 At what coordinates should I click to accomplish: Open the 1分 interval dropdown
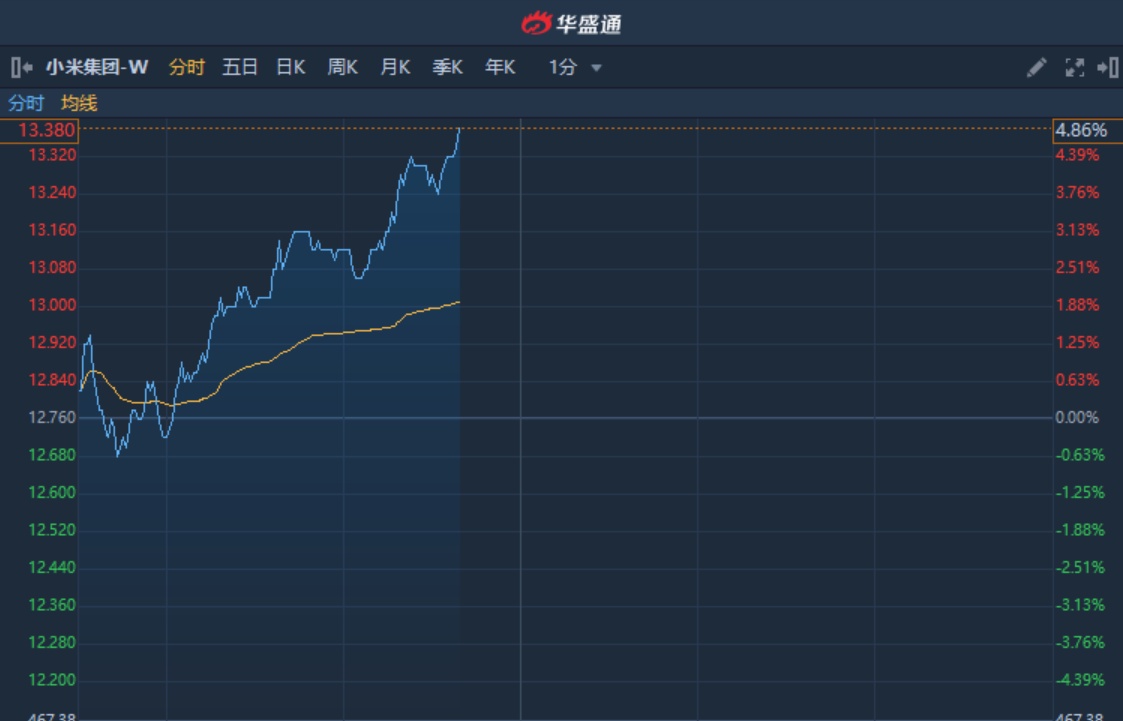click(564, 68)
